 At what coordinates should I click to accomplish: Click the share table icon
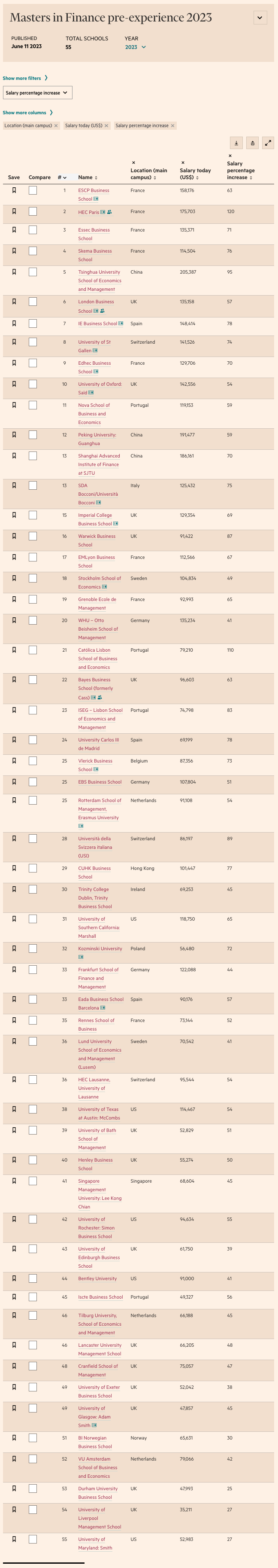pos(252,143)
